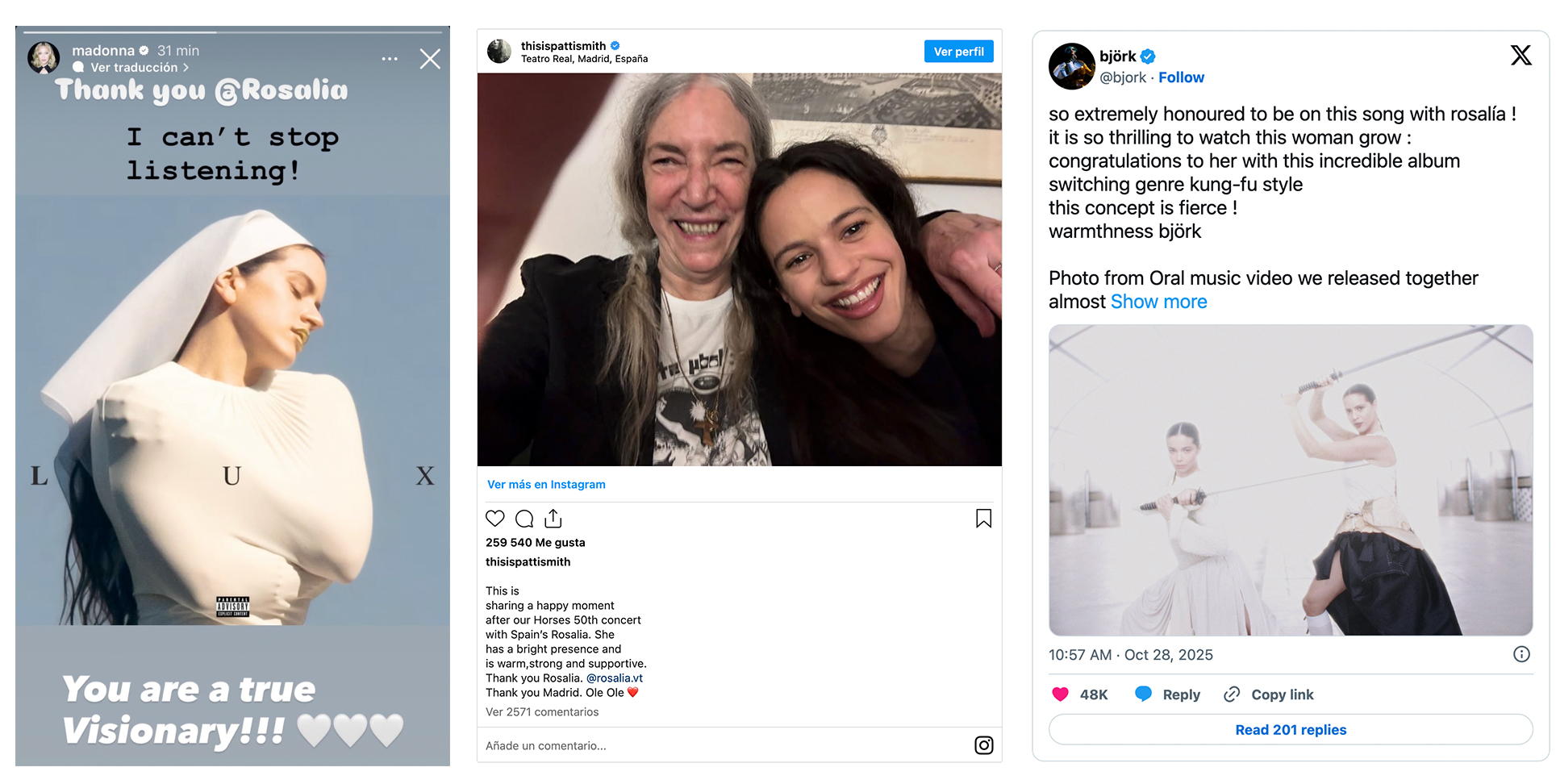Open Madonna's profile picture
1556x784 pixels.
(x=44, y=58)
